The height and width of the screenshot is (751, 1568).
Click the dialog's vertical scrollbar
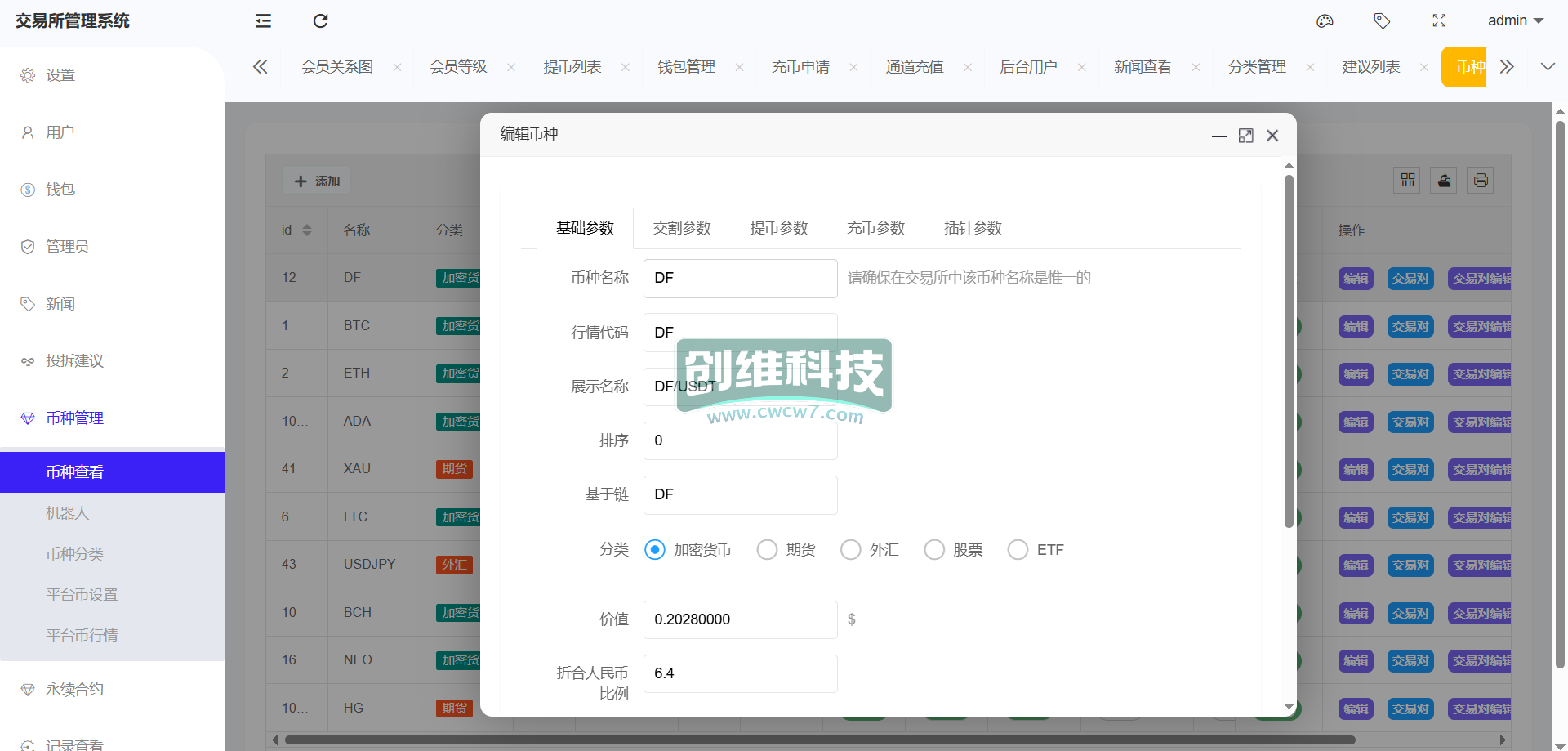tap(1289, 351)
